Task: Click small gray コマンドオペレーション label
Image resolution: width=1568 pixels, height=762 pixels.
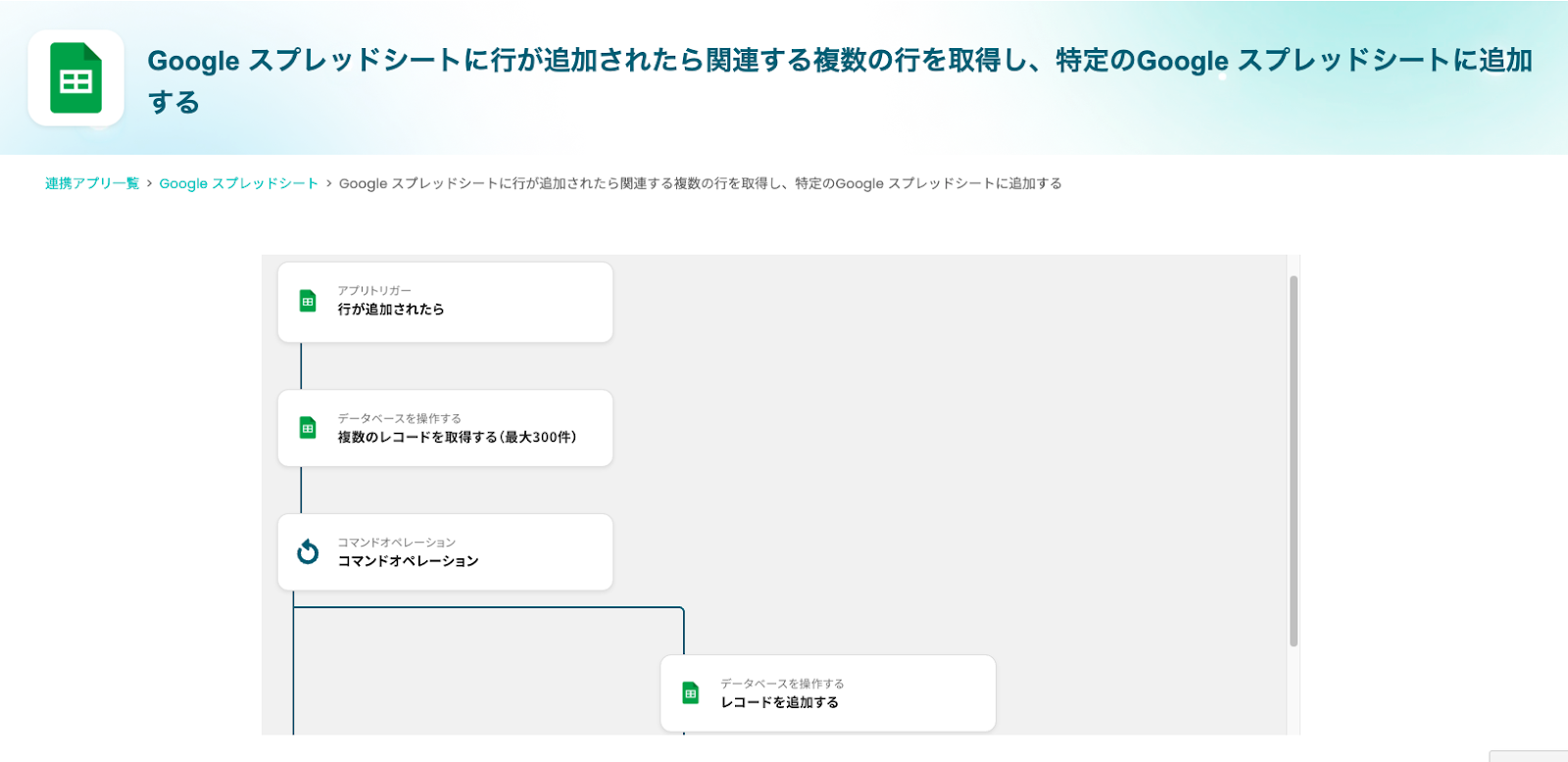Action: coord(396,543)
